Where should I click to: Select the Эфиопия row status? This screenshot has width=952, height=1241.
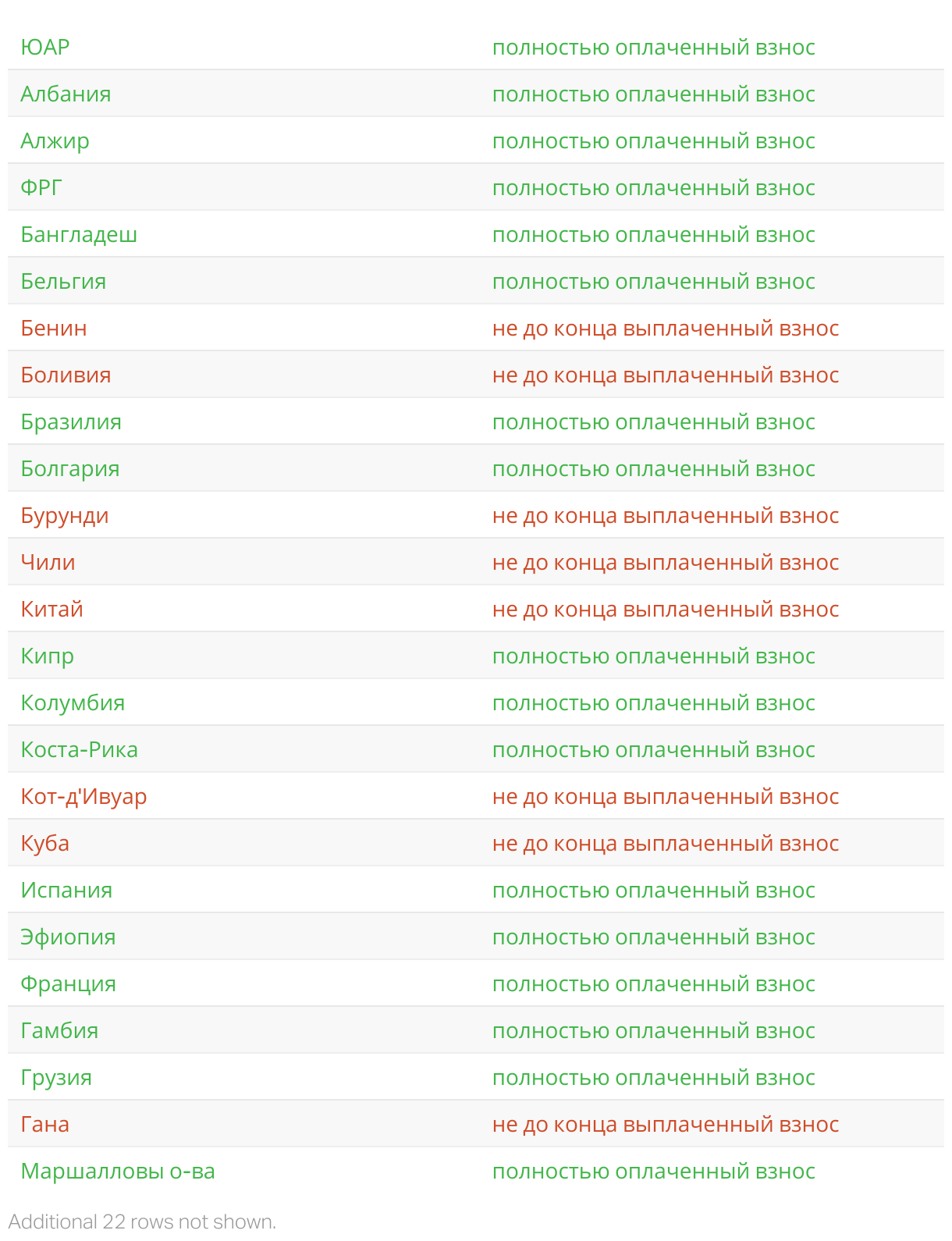tap(653, 937)
